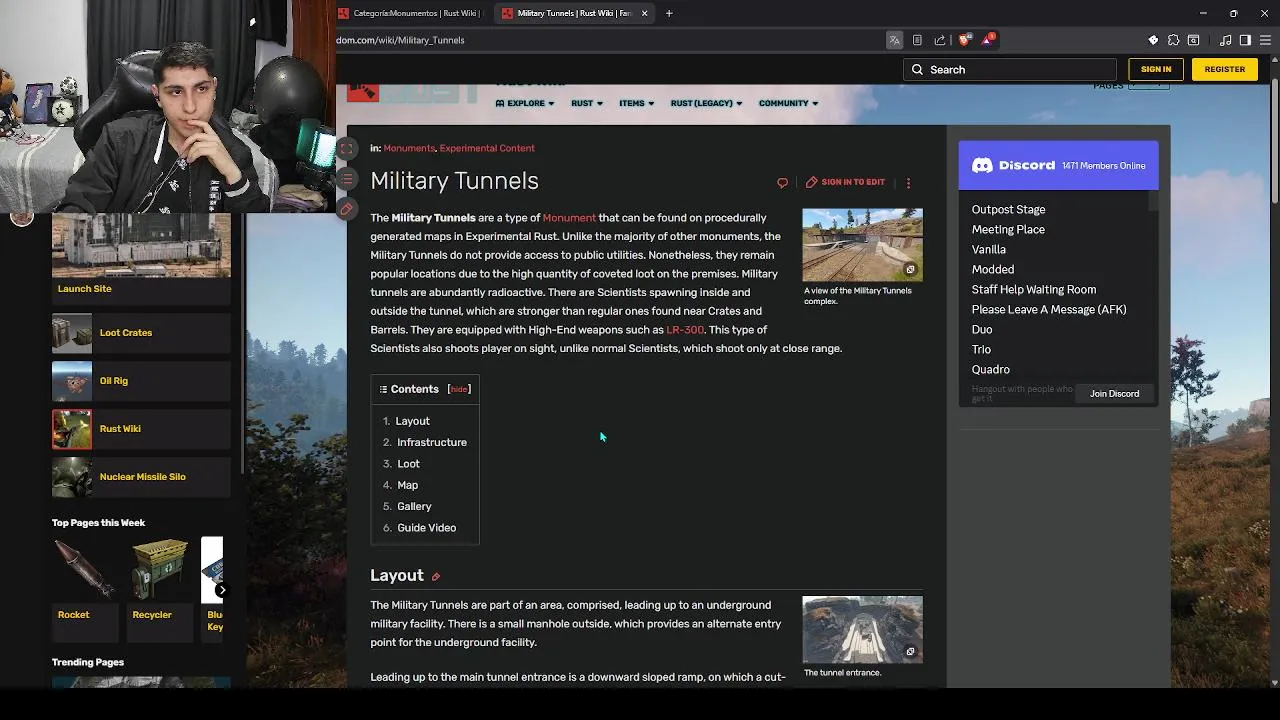Image resolution: width=1280 pixels, height=720 pixels.
Task: Click the Sign In button
Action: coord(1156,69)
